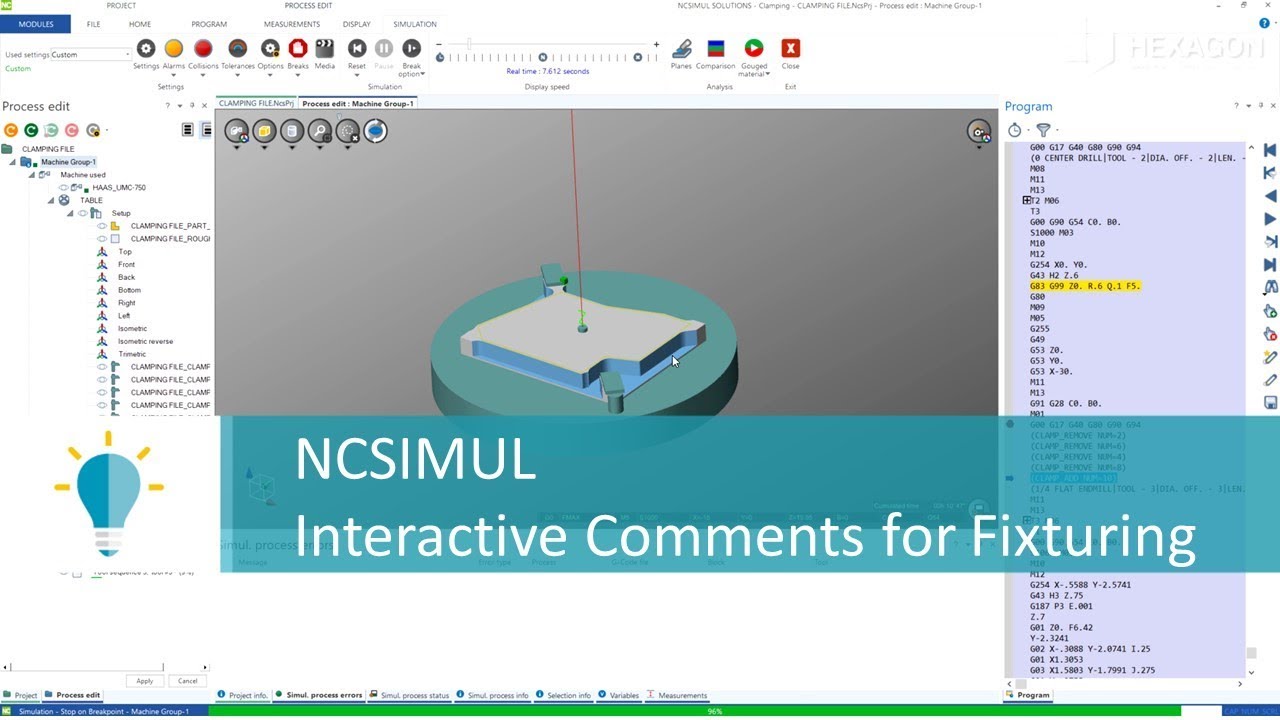Jump to program start in the Program panel
Image resolution: width=1280 pixels, height=720 pixels.
pyautogui.click(x=1270, y=151)
